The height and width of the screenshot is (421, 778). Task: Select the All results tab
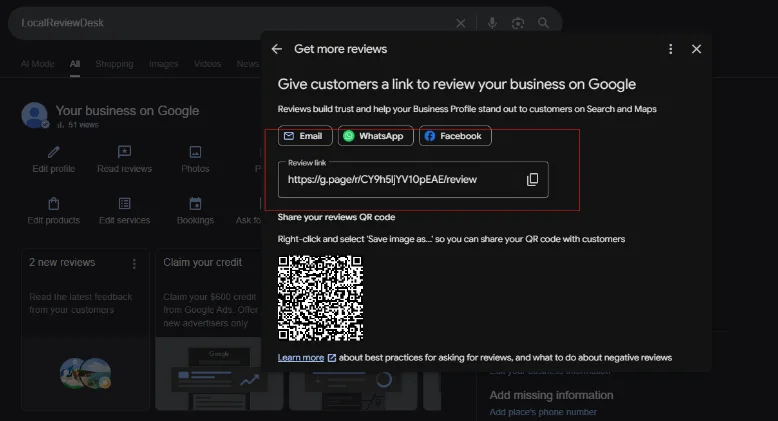coord(75,64)
